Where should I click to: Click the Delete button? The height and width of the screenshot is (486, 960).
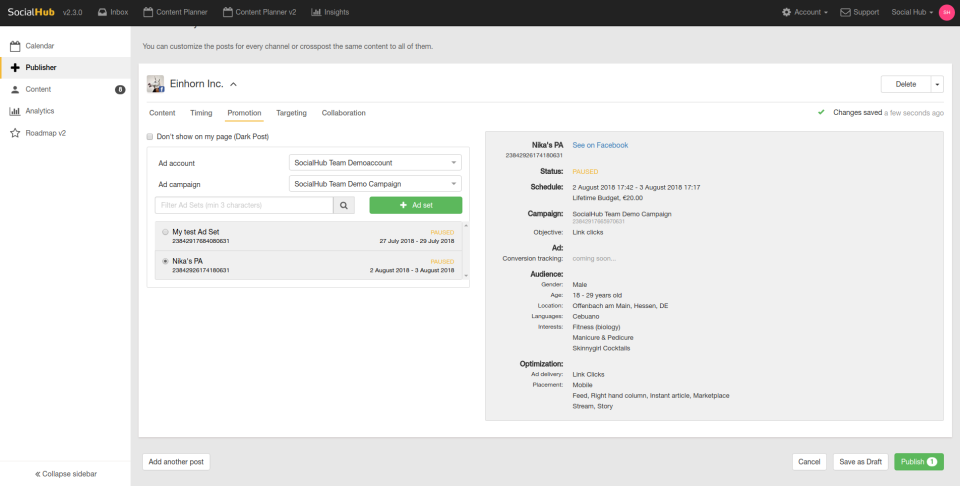coord(906,84)
